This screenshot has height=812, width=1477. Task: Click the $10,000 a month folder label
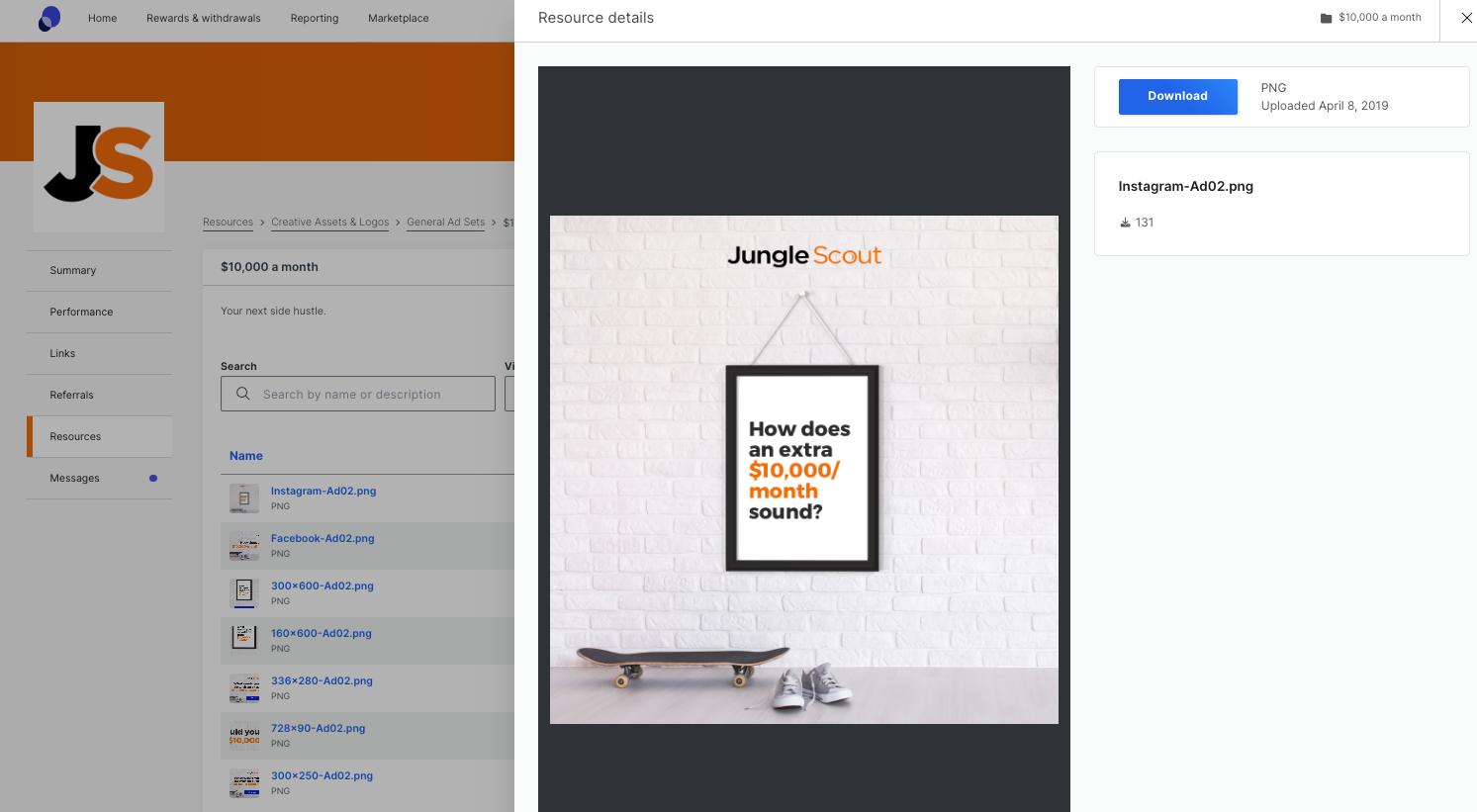[x=1380, y=18]
